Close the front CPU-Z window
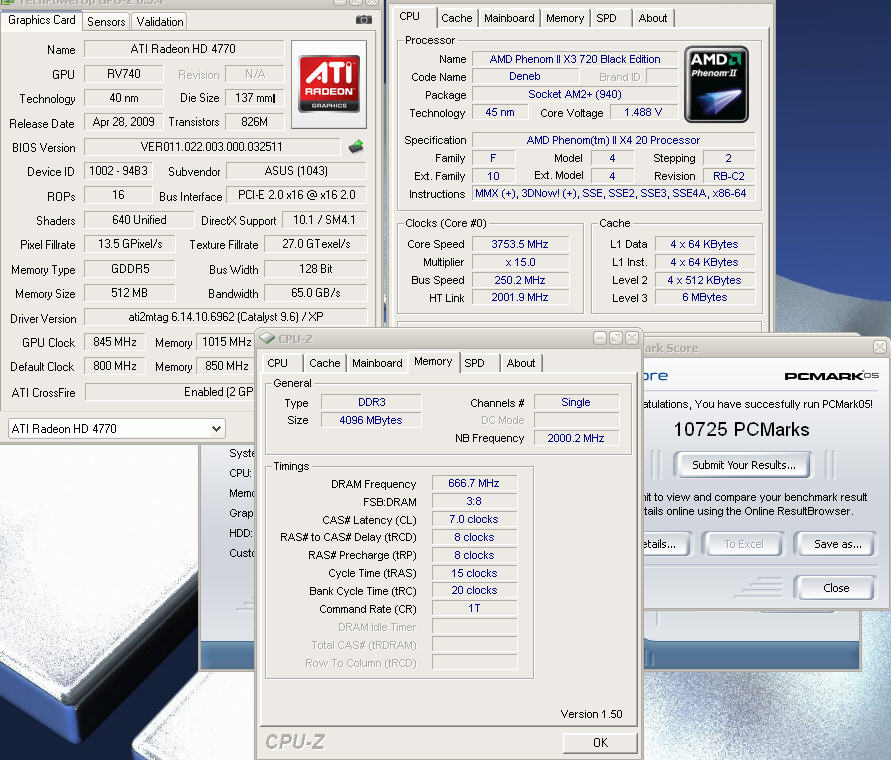The width and height of the screenshot is (891, 760). (x=631, y=339)
